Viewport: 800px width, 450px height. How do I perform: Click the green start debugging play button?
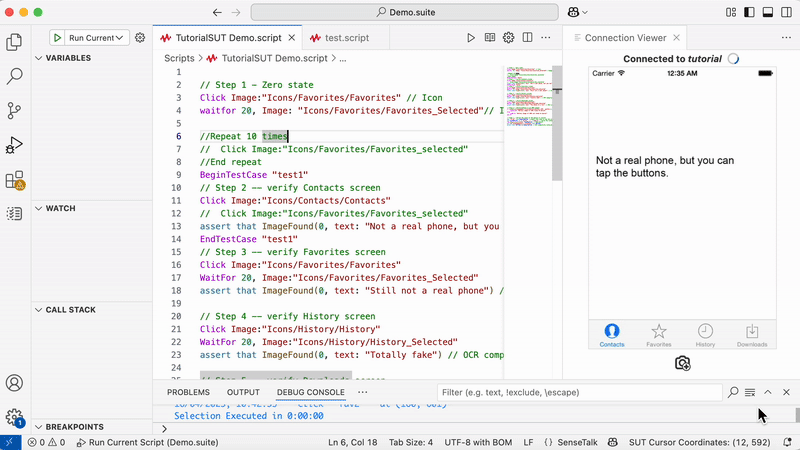click(x=59, y=38)
